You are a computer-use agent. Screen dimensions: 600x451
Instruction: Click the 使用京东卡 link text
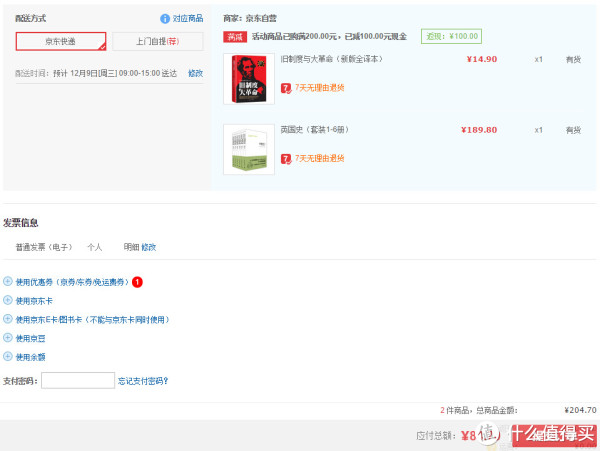(34, 301)
